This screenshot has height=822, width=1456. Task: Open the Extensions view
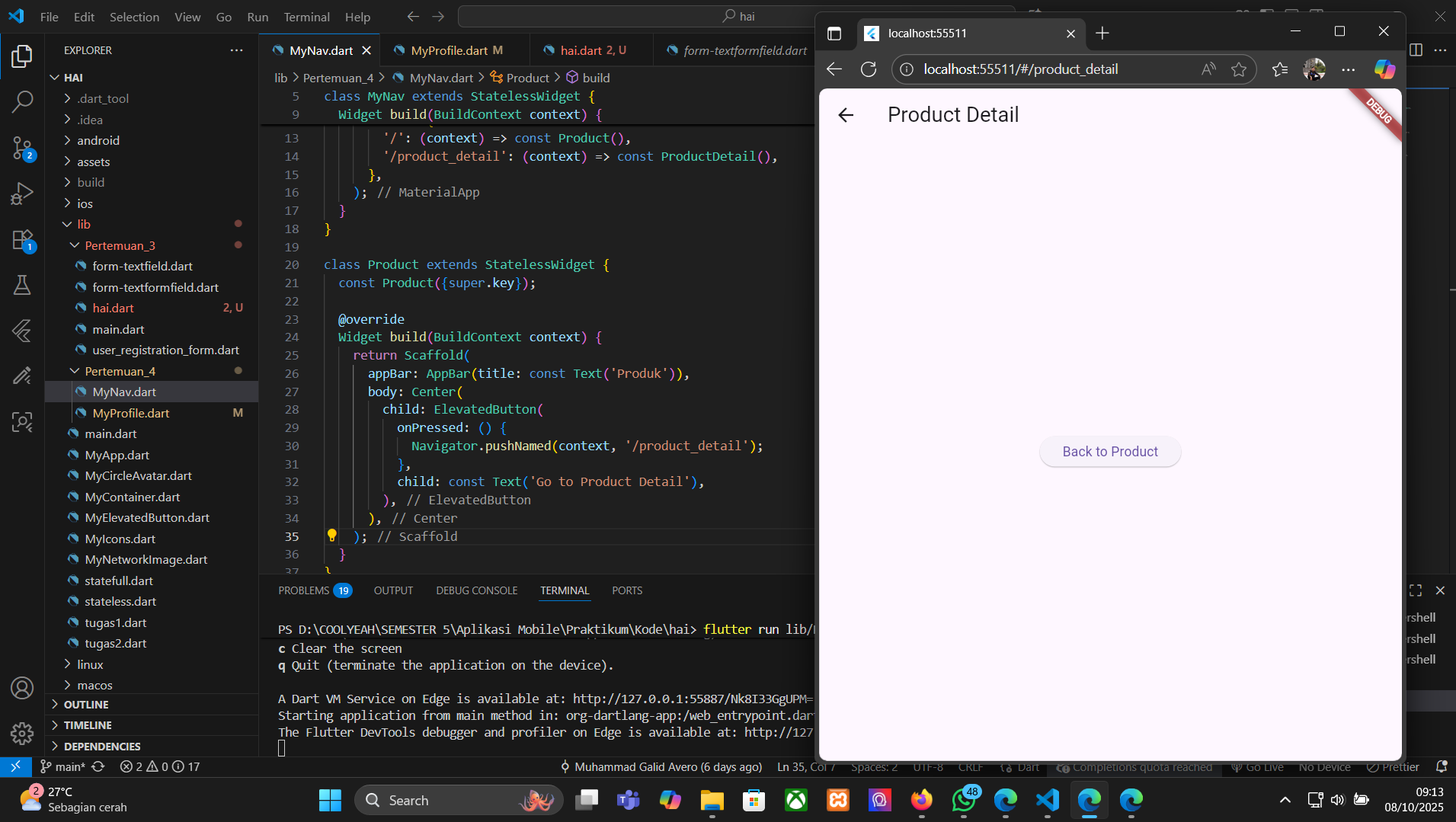coord(22,240)
